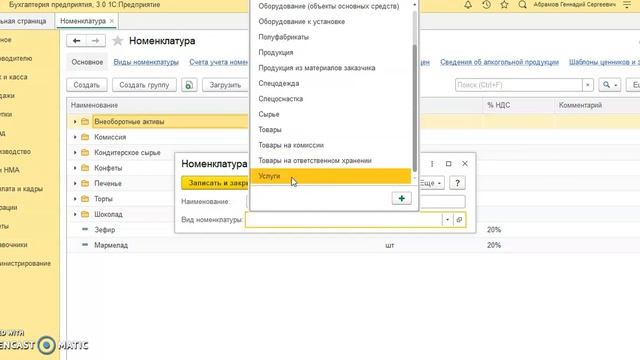Expand the Кондитерское сырье group

75,153
